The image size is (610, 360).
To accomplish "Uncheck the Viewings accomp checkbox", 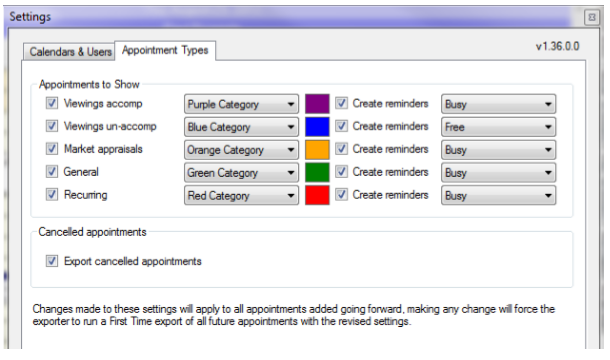I will [52, 103].
